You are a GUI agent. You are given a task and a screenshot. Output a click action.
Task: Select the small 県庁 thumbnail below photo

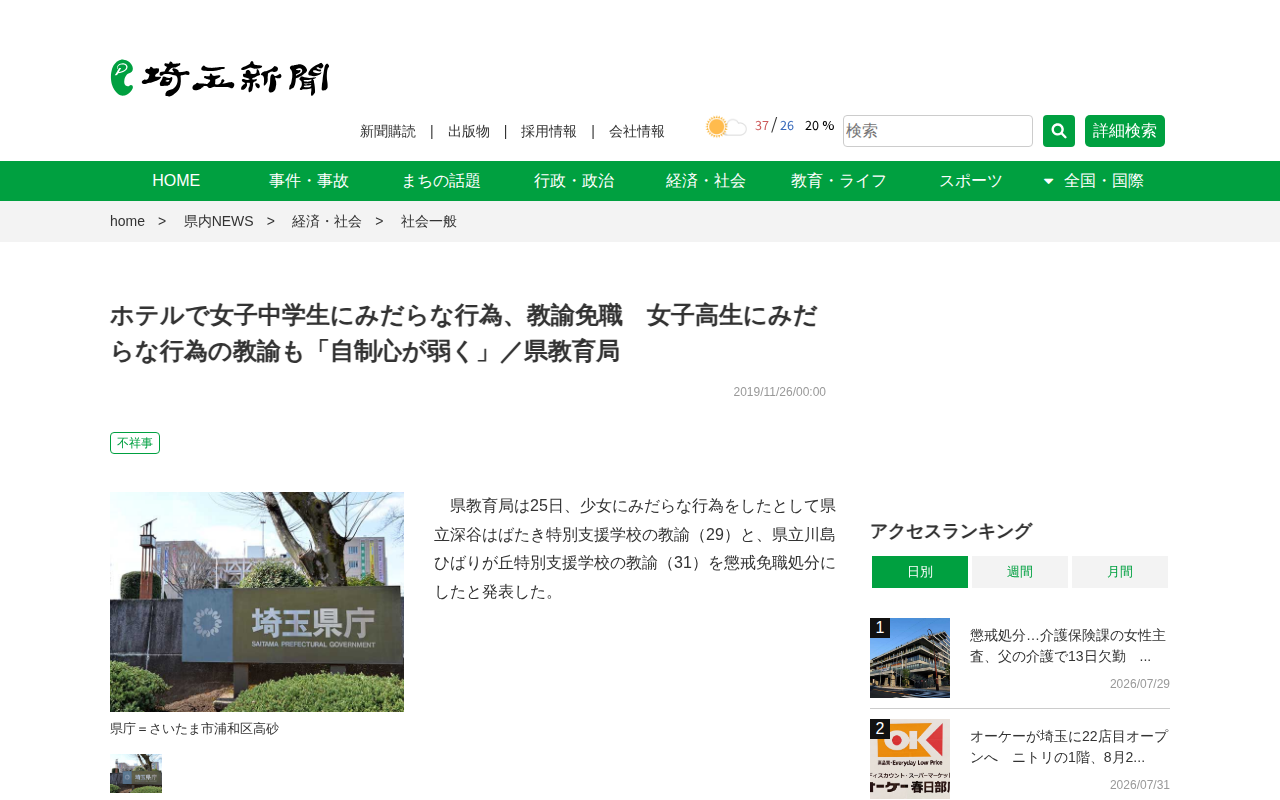[x=136, y=774]
